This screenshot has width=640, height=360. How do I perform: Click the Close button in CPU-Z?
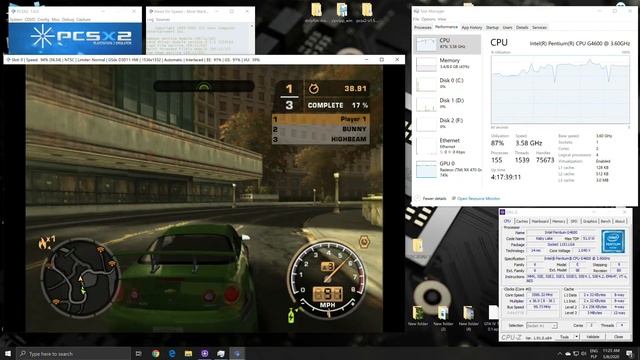(x=618, y=337)
